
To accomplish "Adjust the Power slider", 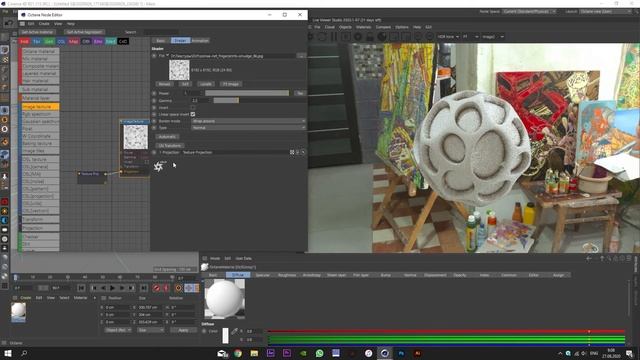I will pos(247,93).
